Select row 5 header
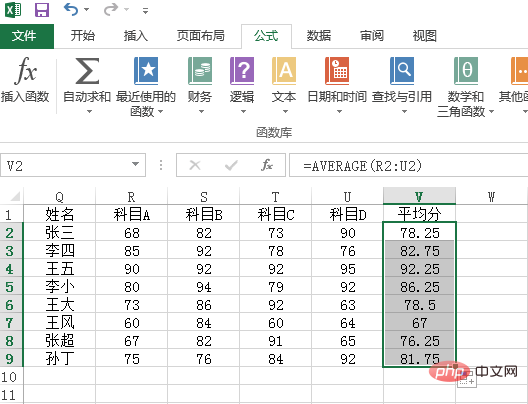 [x=11, y=287]
